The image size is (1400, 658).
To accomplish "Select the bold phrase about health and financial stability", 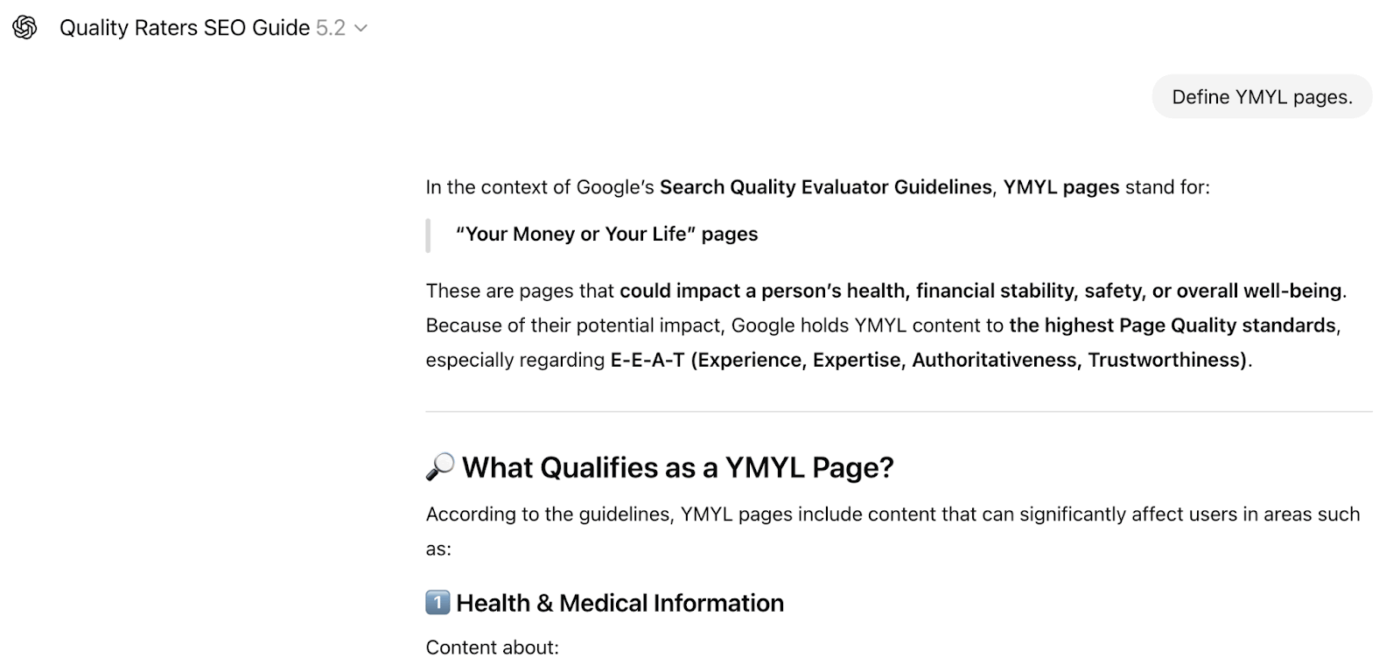I will pos(980,290).
